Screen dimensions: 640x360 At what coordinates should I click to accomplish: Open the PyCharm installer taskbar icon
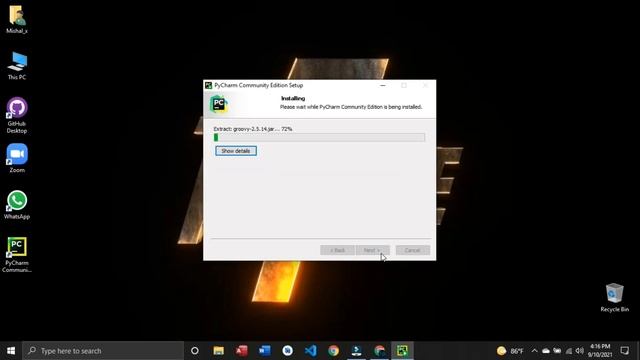402,351
